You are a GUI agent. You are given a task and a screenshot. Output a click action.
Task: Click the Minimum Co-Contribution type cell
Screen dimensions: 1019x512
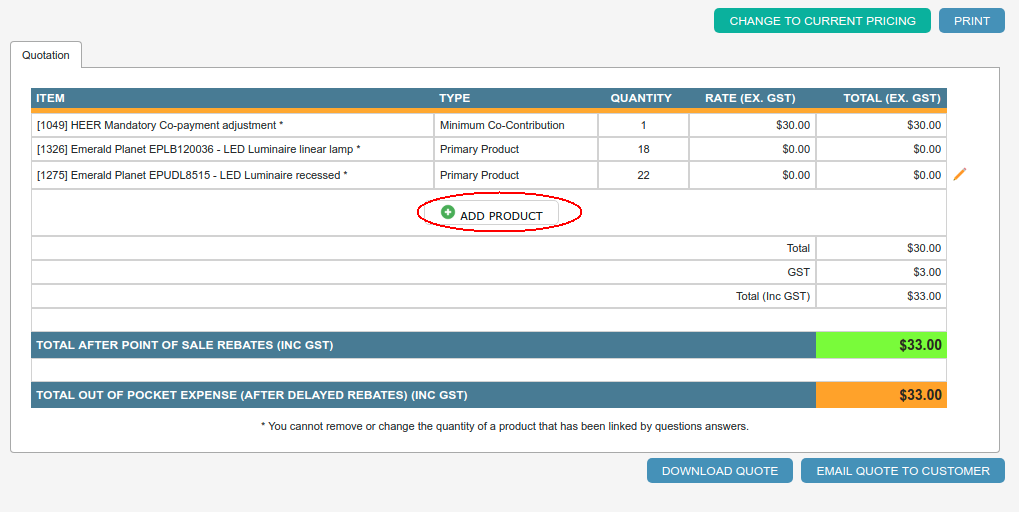pos(502,125)
